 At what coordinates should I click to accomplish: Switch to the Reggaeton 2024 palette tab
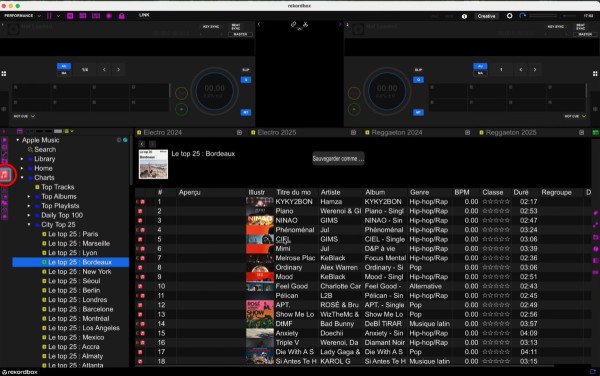coord(396,132)
